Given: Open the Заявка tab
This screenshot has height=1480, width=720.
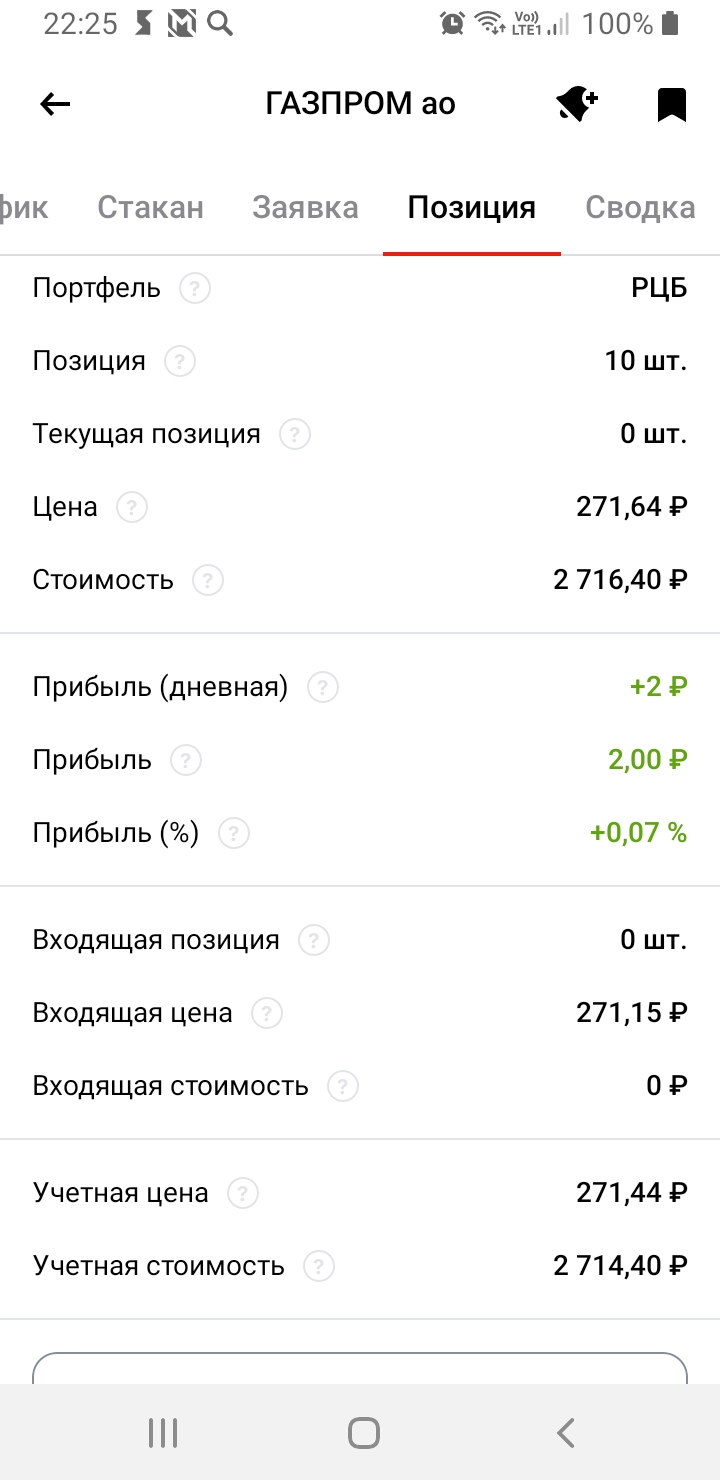Looking at the screenshot, I should [x=305, y=208].
